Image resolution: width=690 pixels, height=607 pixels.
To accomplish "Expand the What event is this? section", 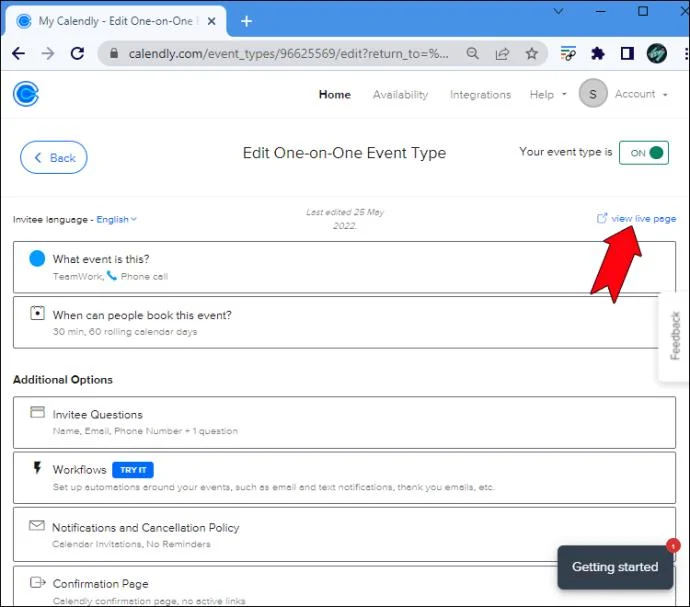I will point(344,267).
